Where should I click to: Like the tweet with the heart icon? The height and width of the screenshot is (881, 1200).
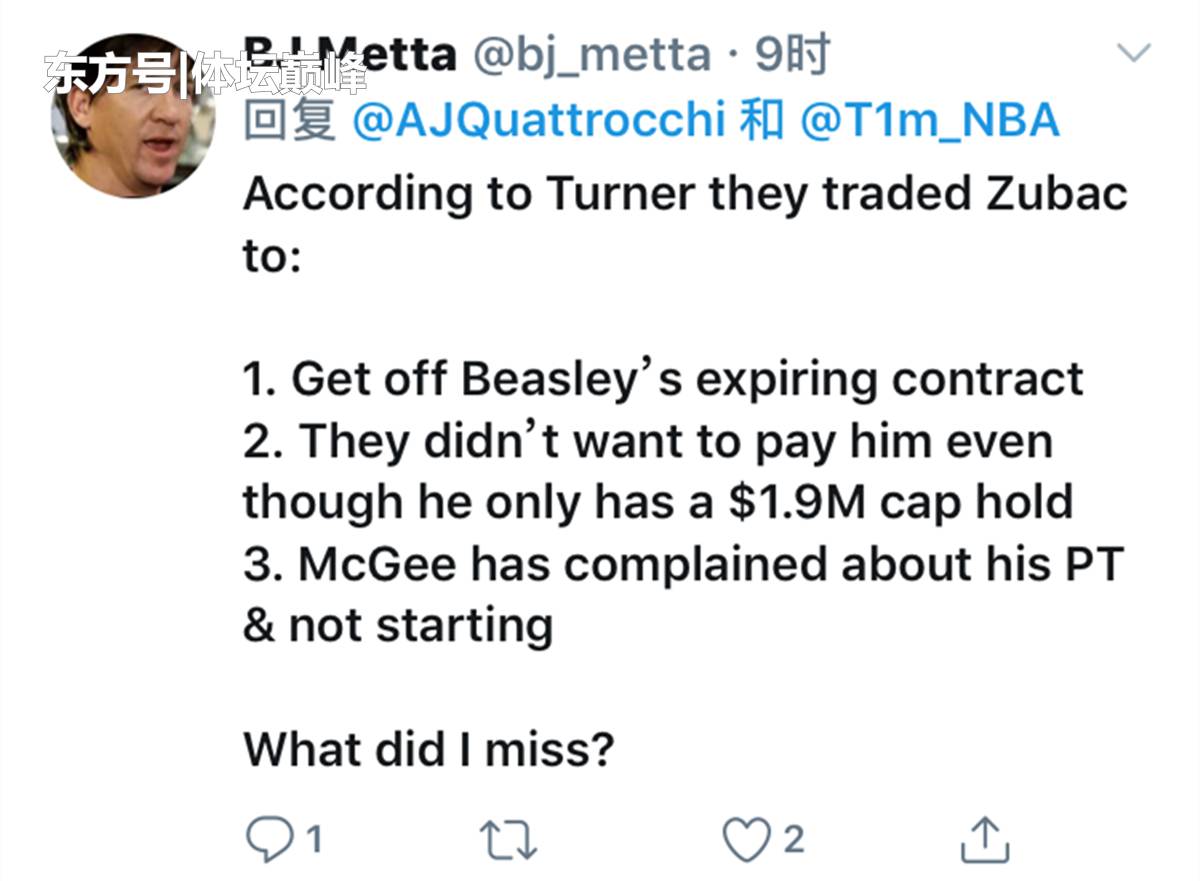(743, 838)
